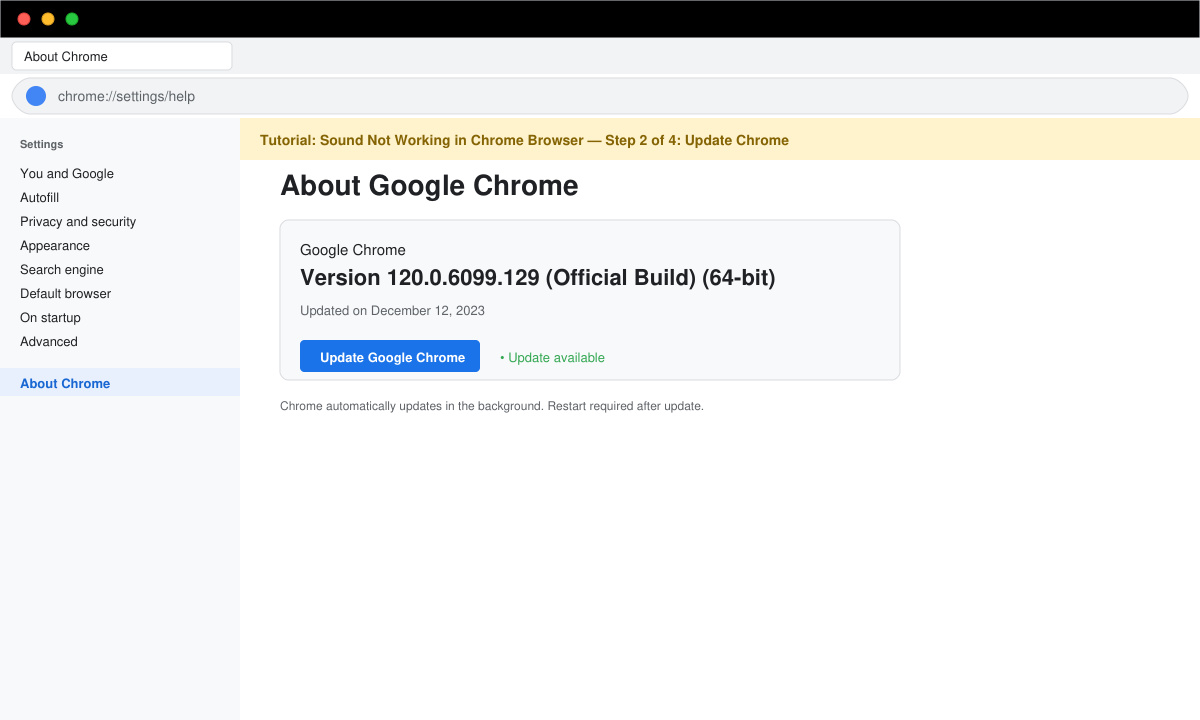
Task: Click the Settings sidebar header
Action: [41, 144]
